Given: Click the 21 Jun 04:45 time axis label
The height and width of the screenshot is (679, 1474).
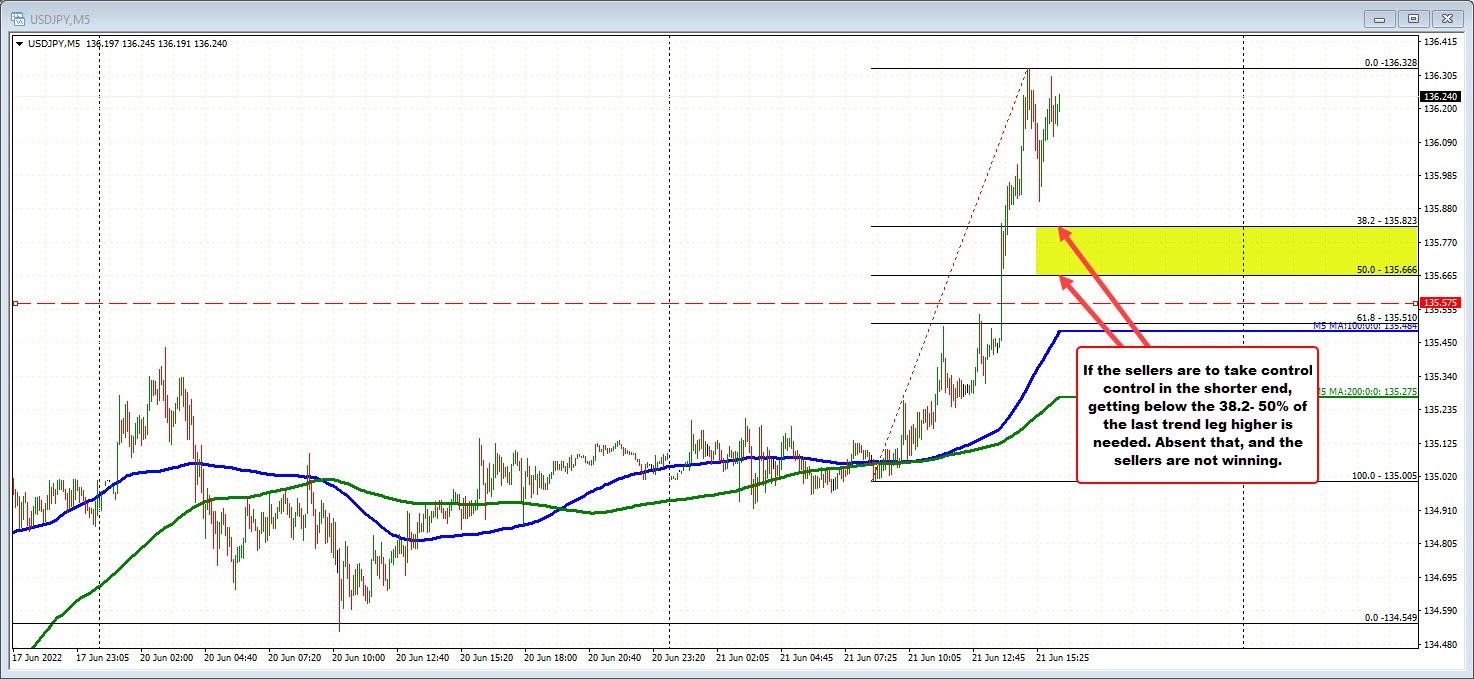Looking at the screenshot, I should point(808,659).
